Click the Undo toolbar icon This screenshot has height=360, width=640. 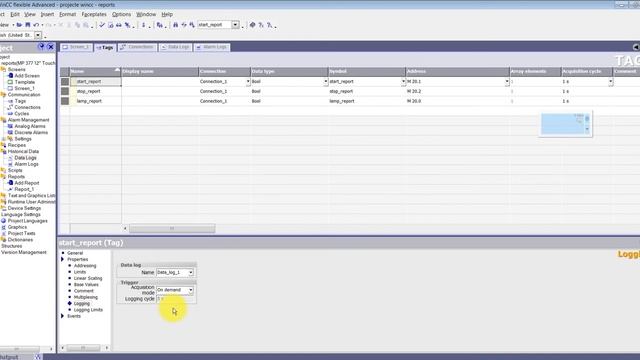tap(36, 25)
